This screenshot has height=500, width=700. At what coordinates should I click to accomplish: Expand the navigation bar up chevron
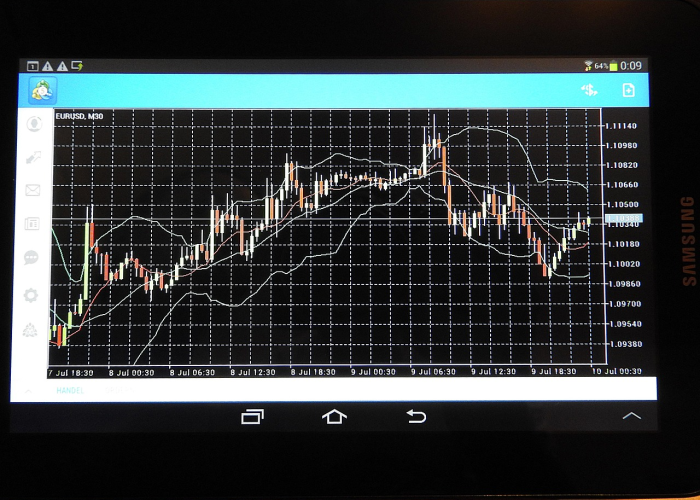pos(631,415)
